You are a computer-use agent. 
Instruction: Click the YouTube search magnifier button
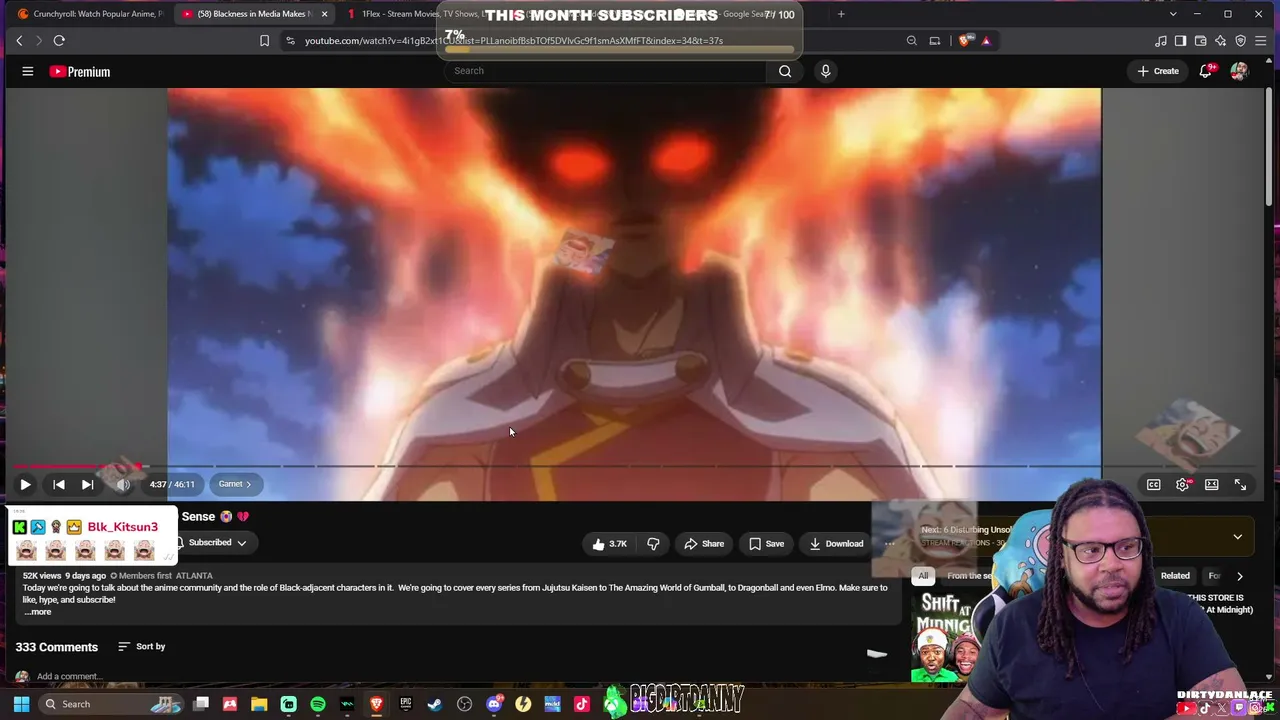pyautogui.click(x=785, y=71)
